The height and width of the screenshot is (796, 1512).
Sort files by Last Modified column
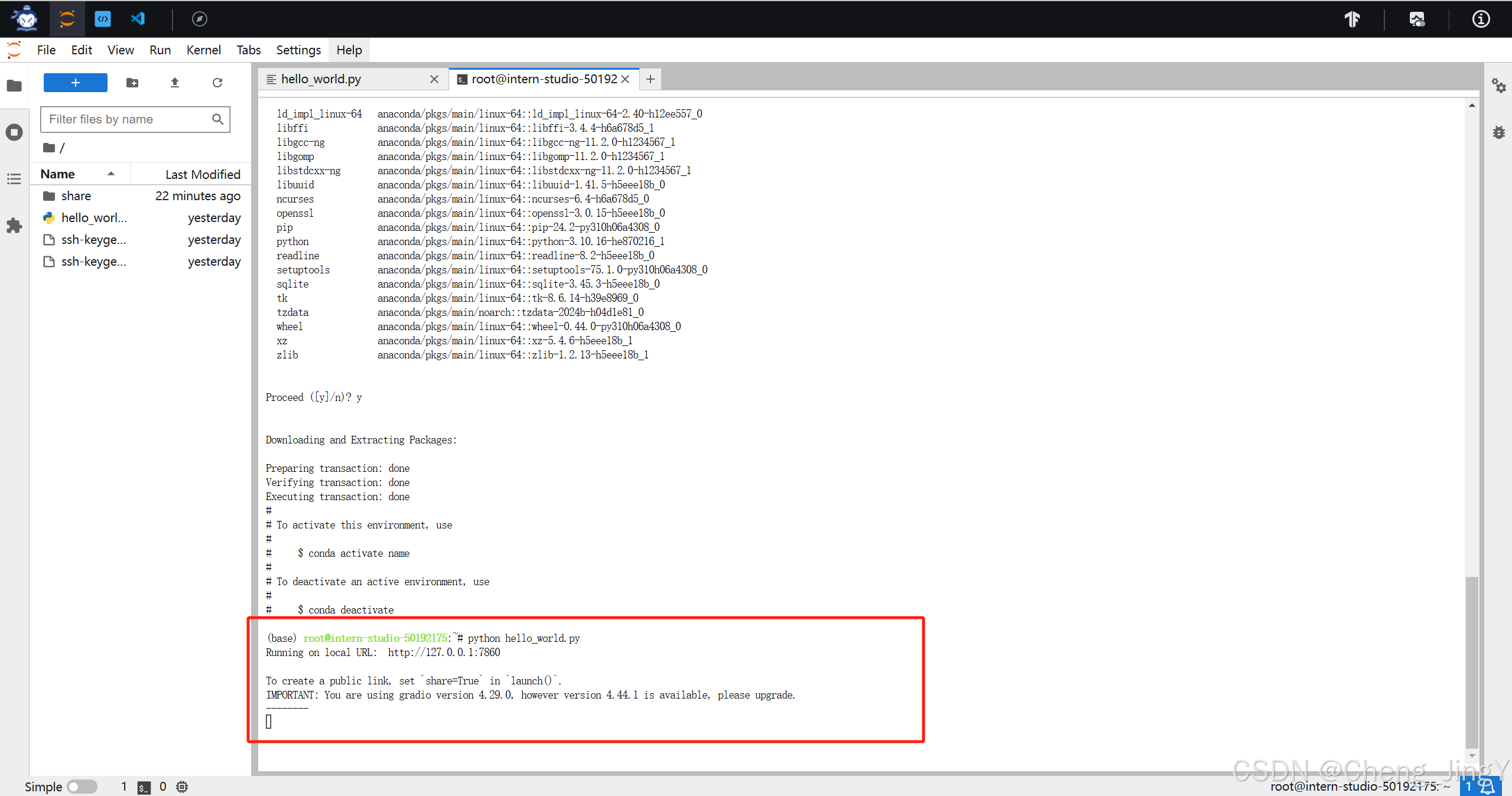coord(202,174)
